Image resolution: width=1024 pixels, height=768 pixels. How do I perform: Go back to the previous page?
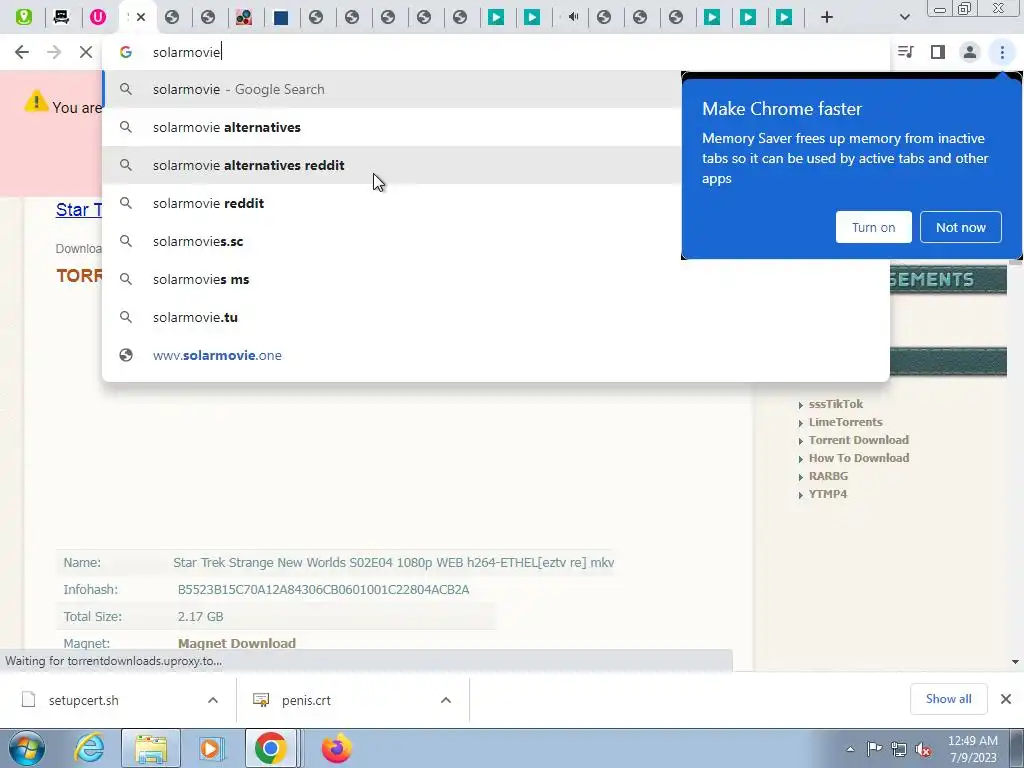click(x=22, y=52)
